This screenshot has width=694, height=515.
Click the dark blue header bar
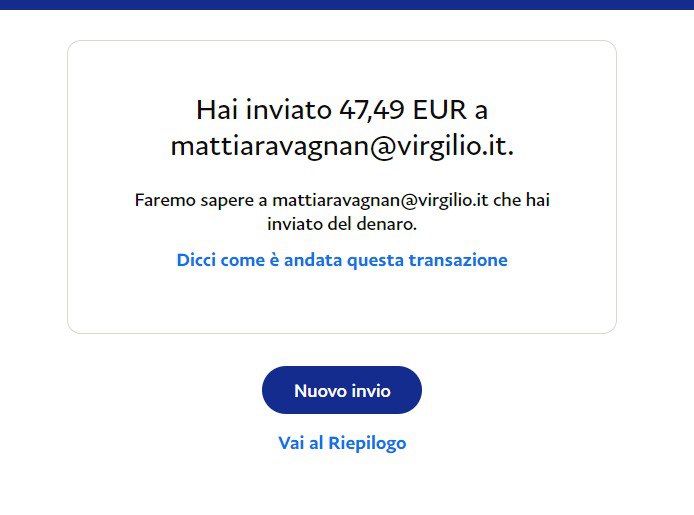point(347,4)
